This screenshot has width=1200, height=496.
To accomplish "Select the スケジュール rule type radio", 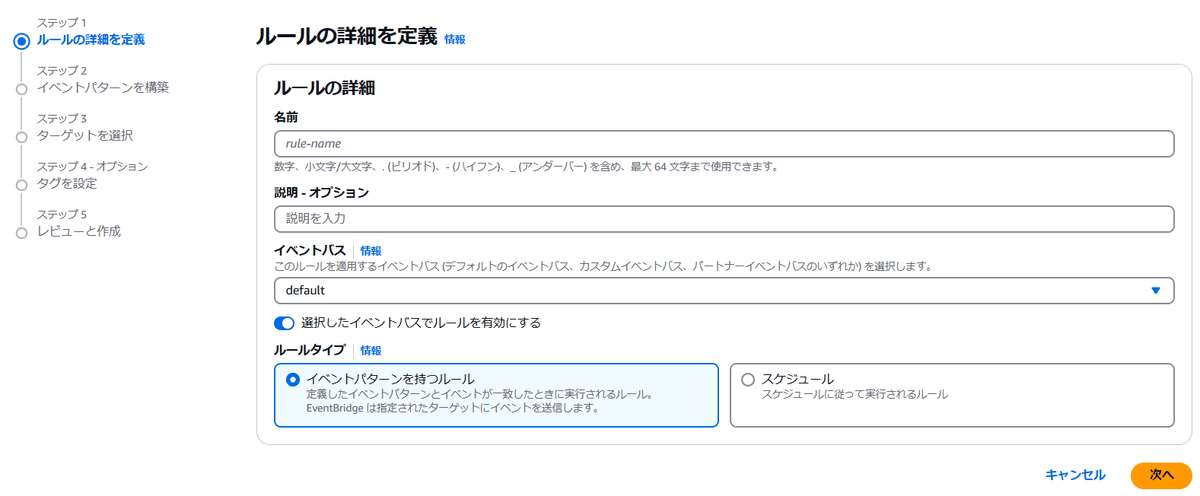I will coord(748,379).
